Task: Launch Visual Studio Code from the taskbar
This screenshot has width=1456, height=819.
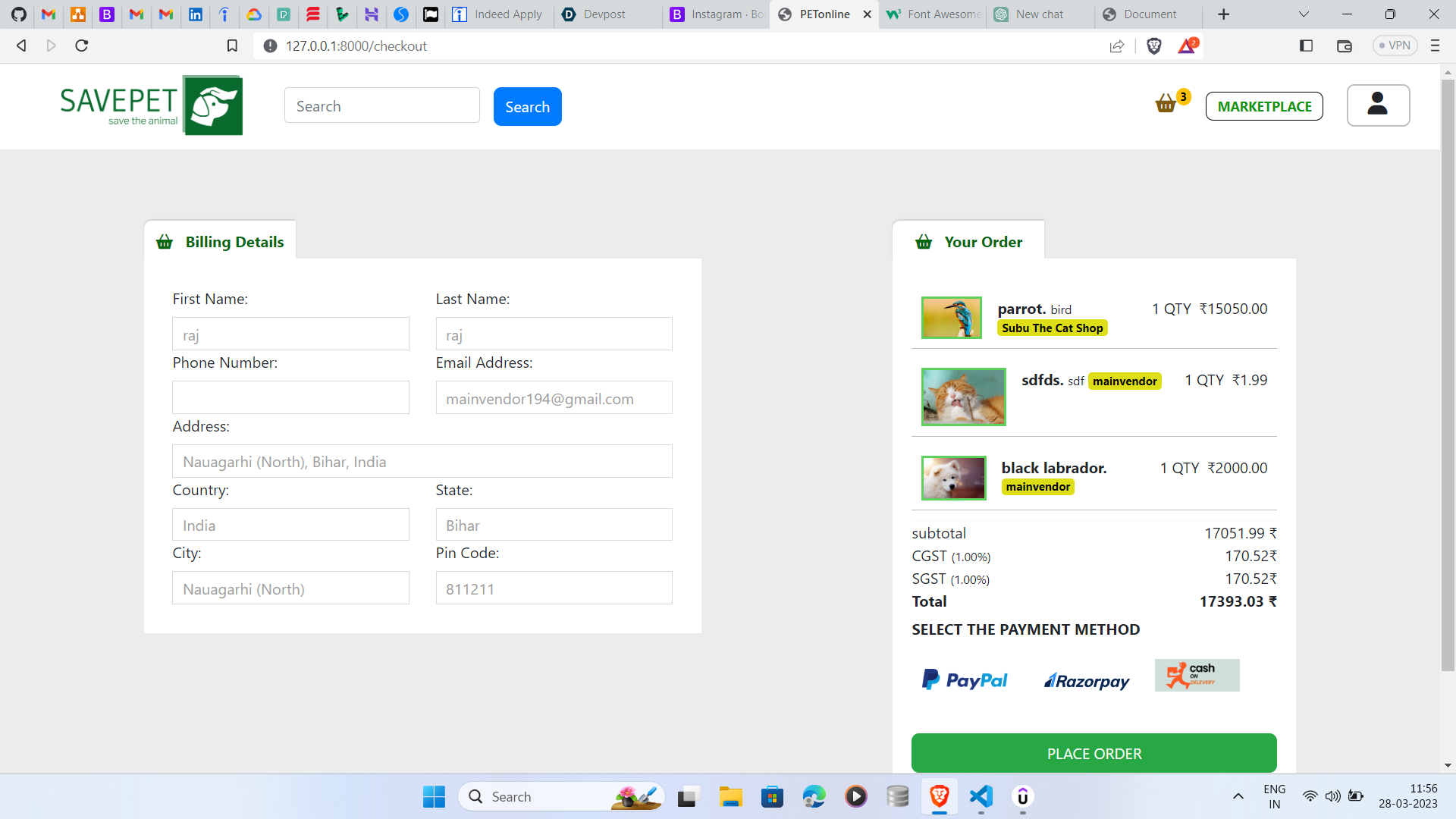Action: click(x=981, y=797)
